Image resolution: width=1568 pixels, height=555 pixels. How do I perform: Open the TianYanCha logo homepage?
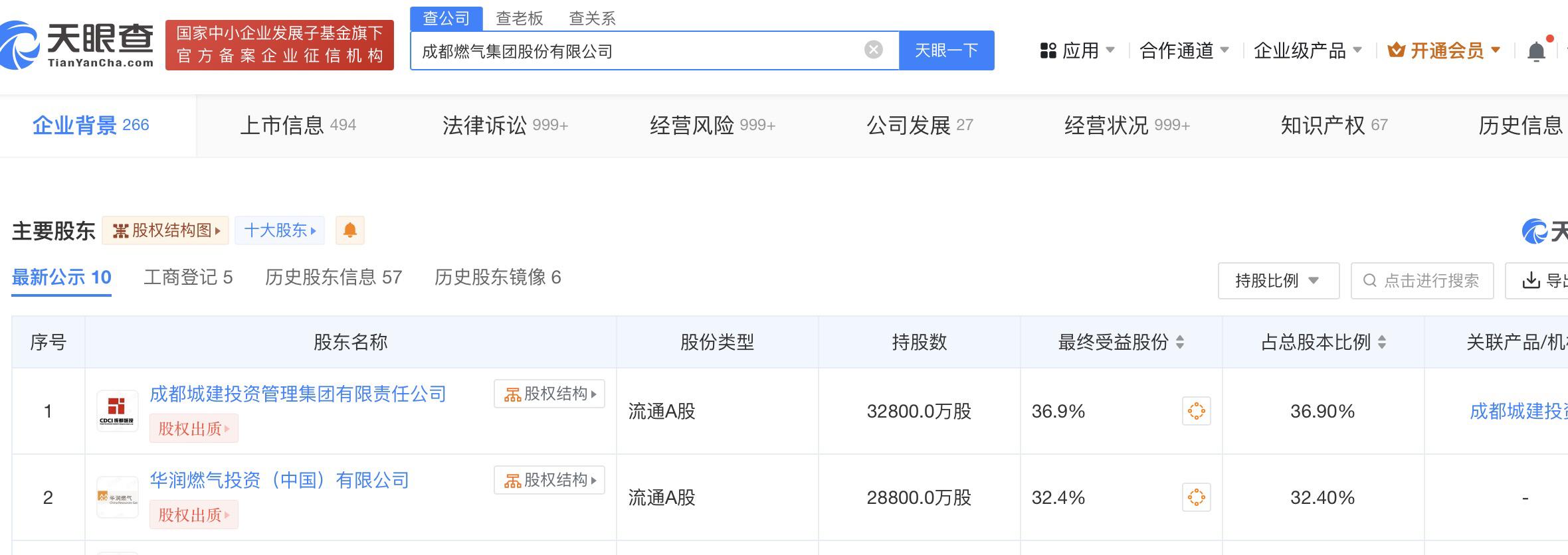pos(77,45)
